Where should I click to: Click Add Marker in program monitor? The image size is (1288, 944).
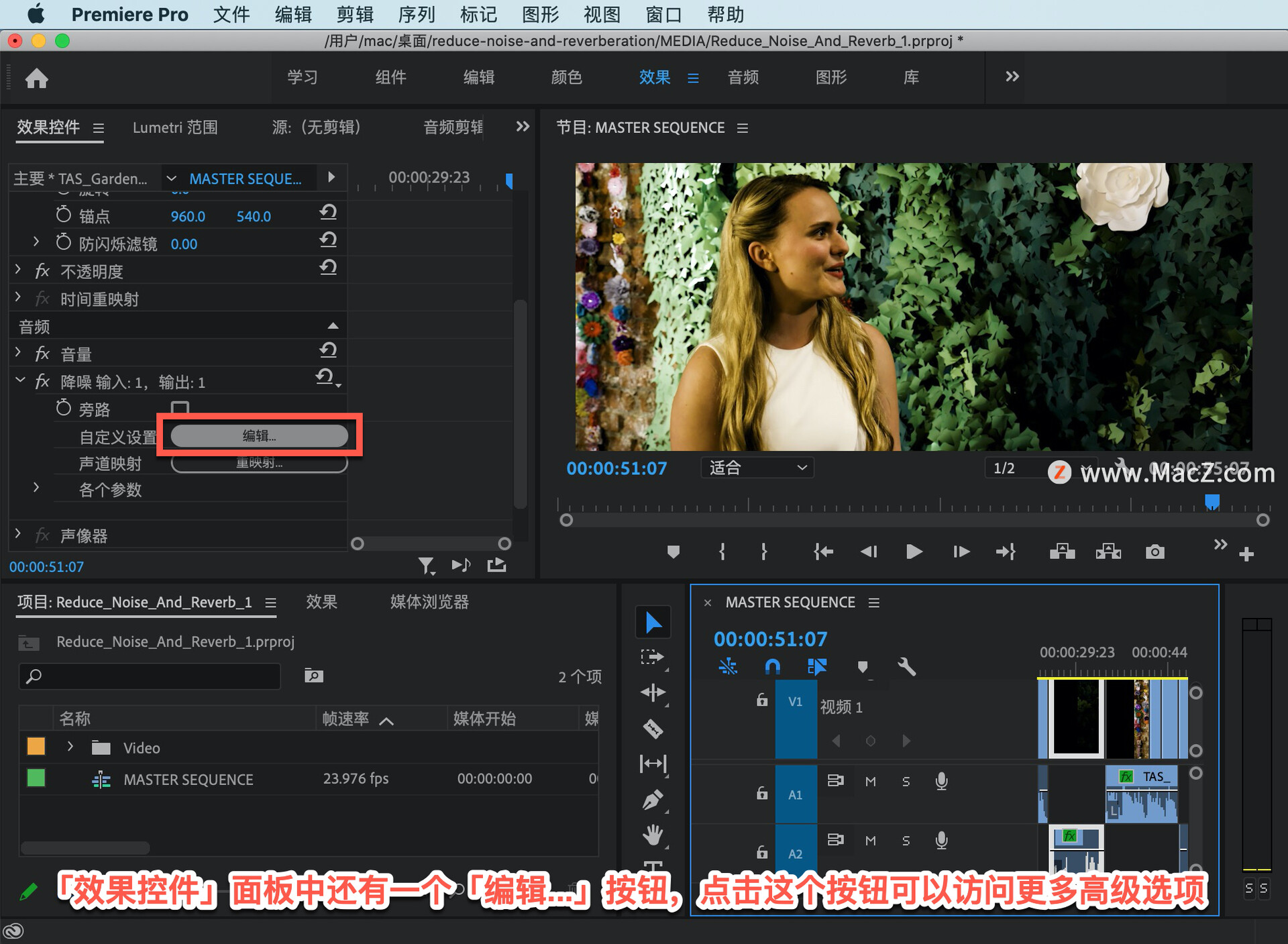coord(674,552)
